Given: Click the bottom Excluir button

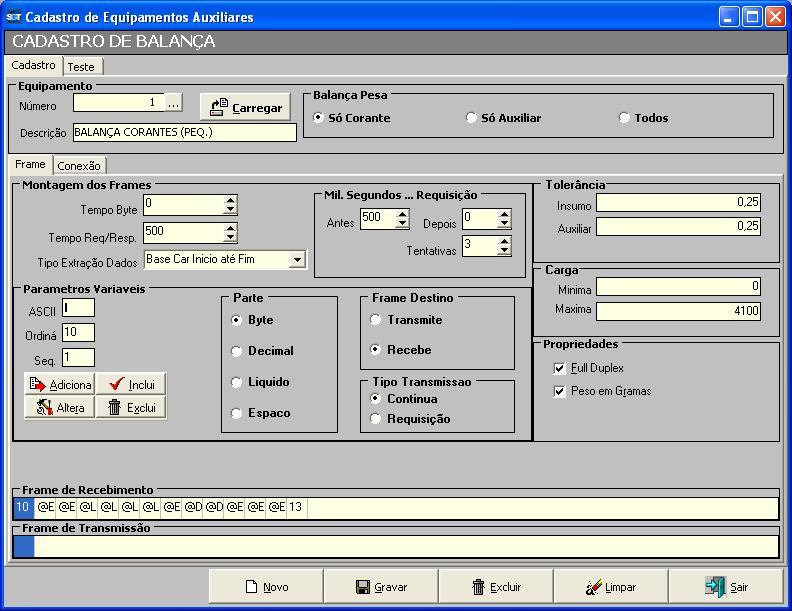Looking at the screenshot, I should [496, 587].
